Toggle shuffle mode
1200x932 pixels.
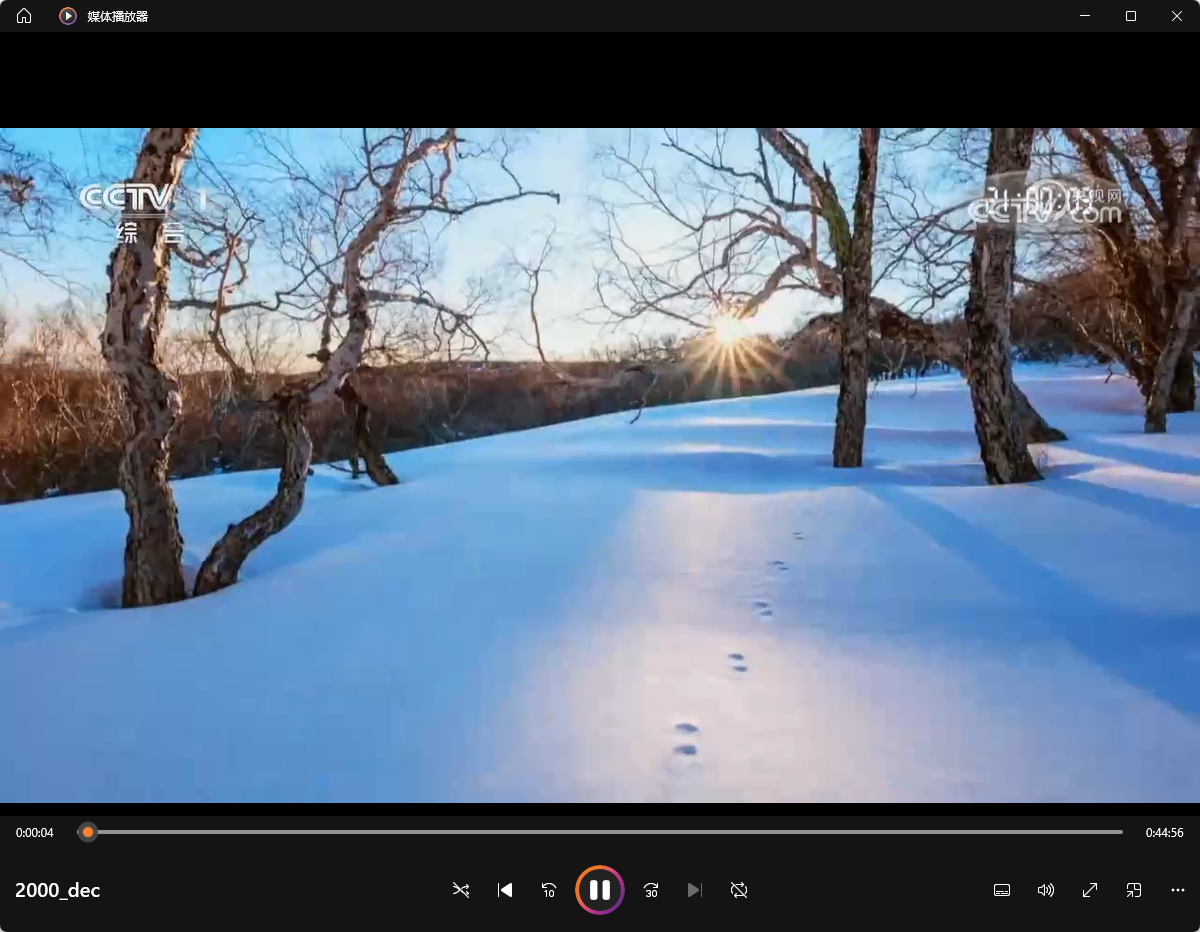[x=461, y=890]
